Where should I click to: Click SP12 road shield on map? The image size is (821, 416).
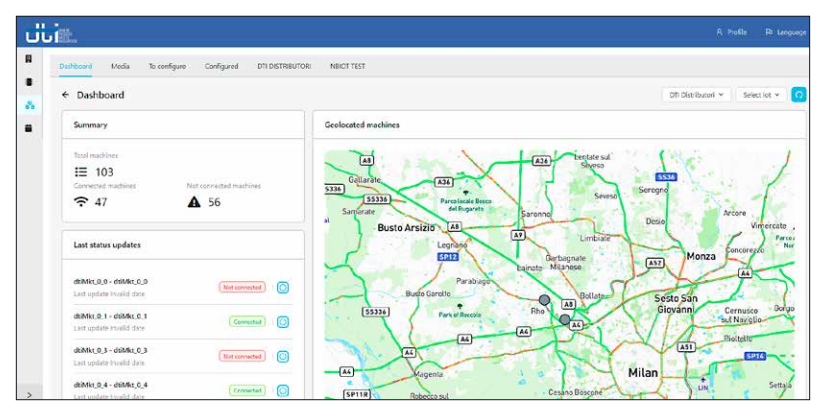[448, 257]
